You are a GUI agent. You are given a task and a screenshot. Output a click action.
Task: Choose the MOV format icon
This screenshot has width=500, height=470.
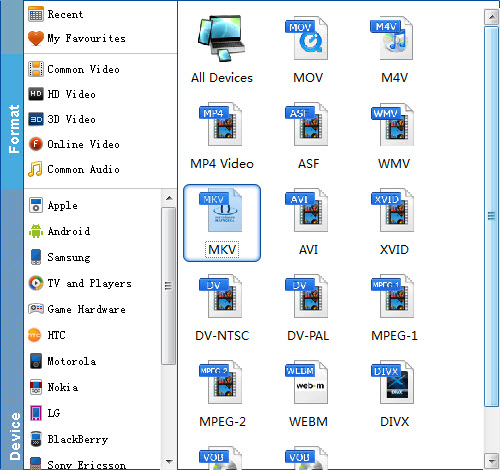[x=307, y=38]
